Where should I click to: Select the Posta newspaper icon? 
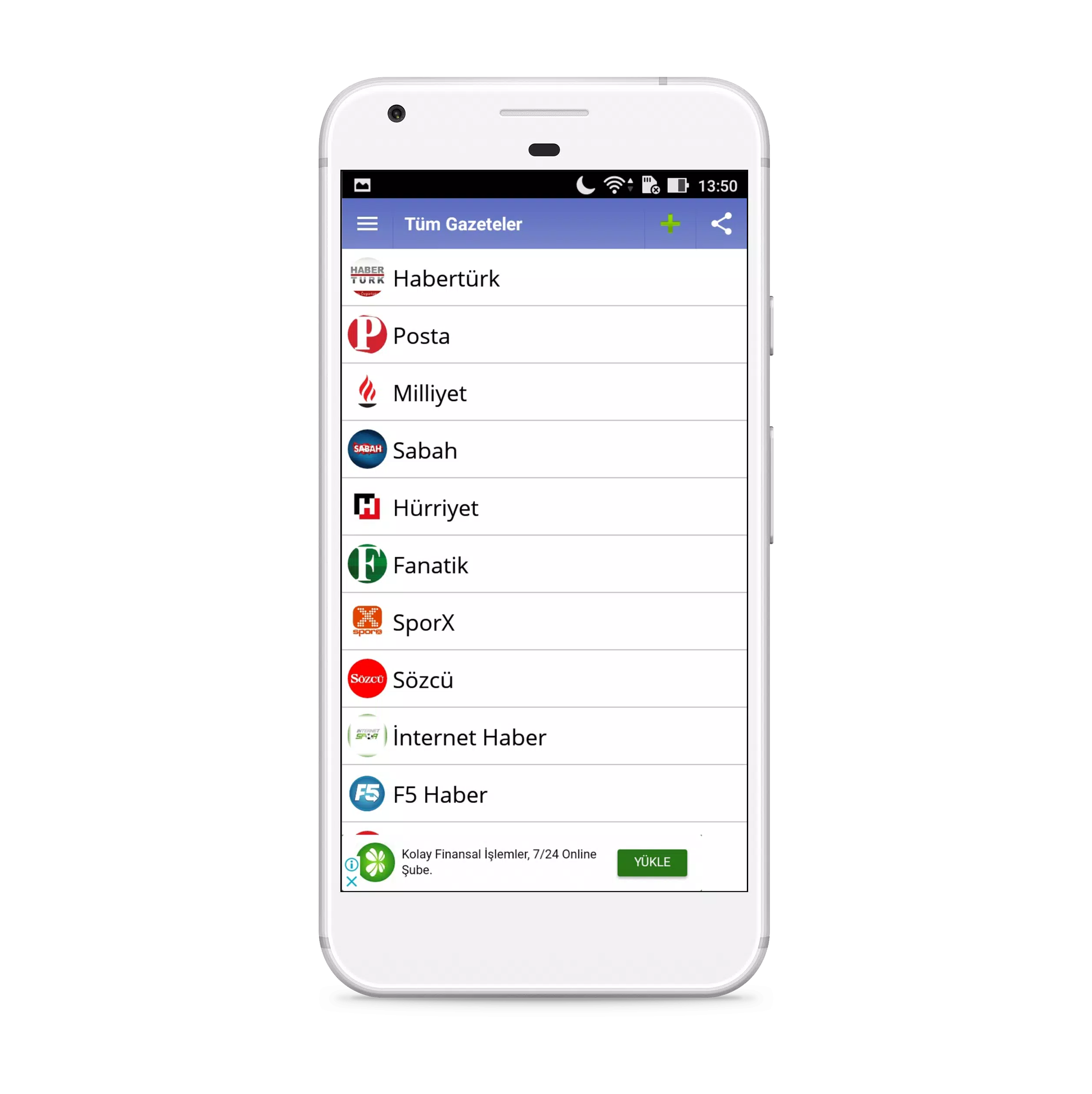tap(367, 334)
